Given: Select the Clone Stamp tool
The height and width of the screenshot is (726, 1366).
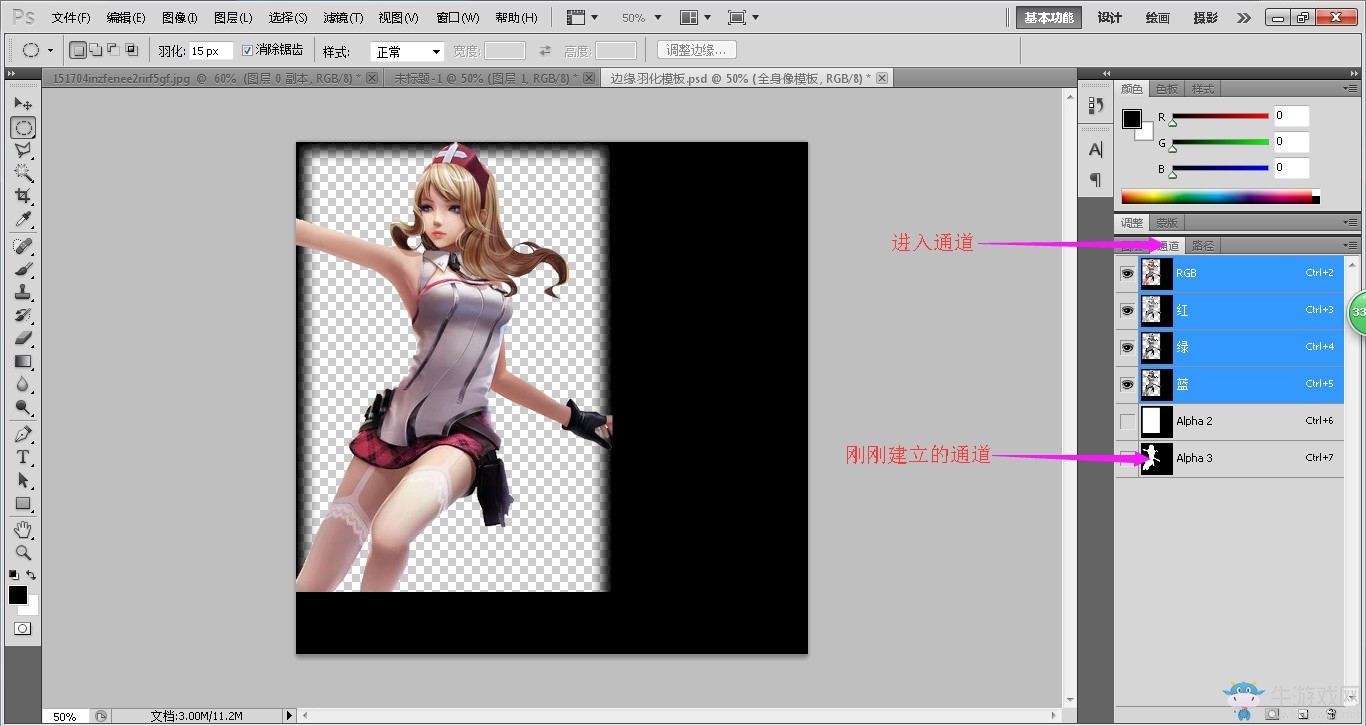Looking at the screenshot, I should click(23, 292).
